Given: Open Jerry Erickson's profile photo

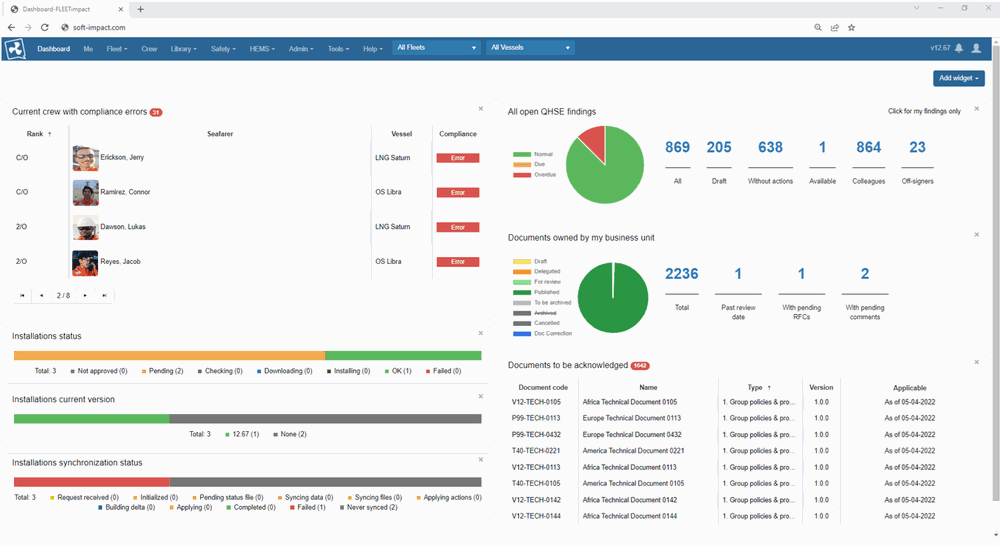Looking at the screenshot, I should [85, 158].
